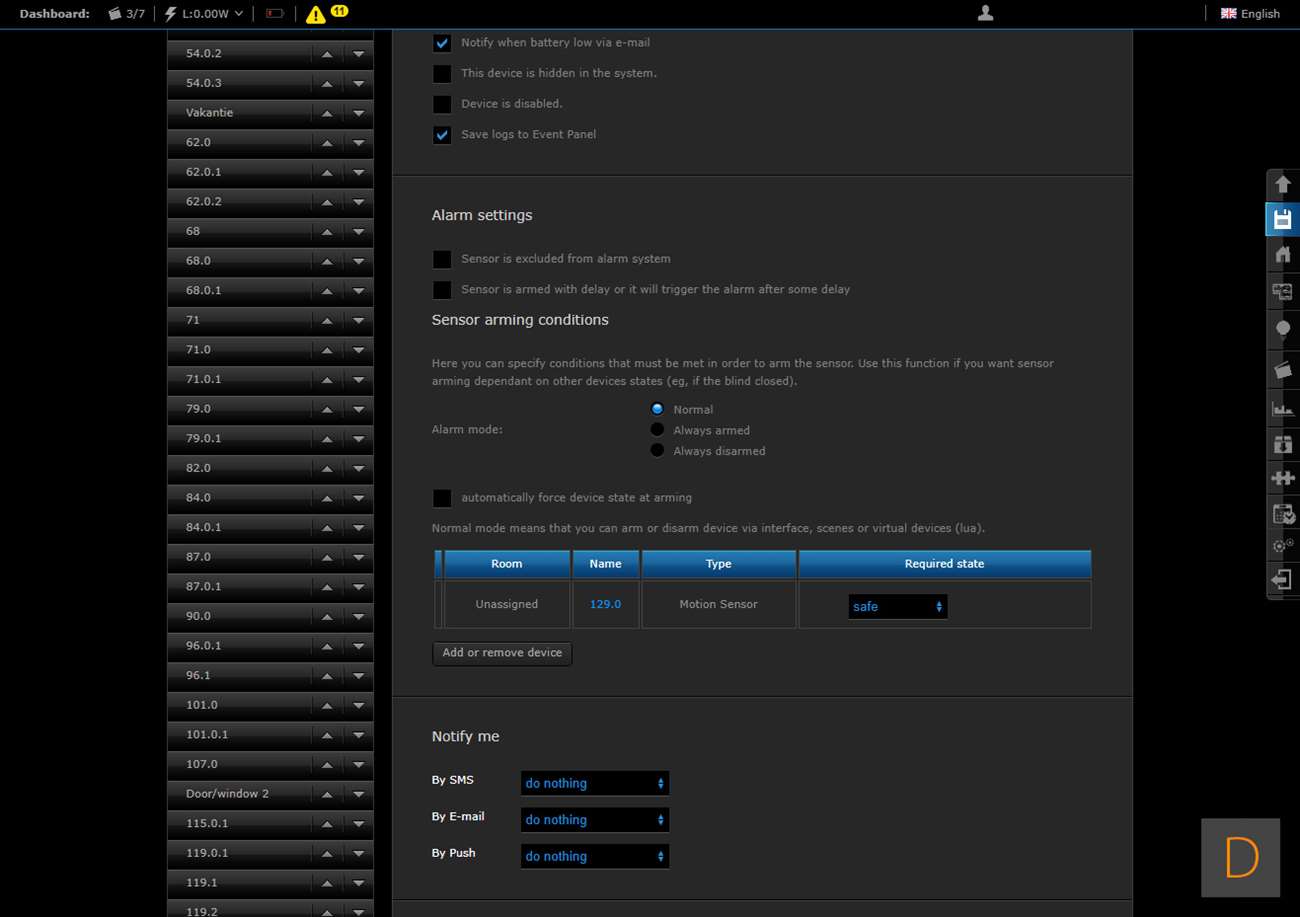
Task: Select the Vakantie item in device list
Action: click(240, 113)
